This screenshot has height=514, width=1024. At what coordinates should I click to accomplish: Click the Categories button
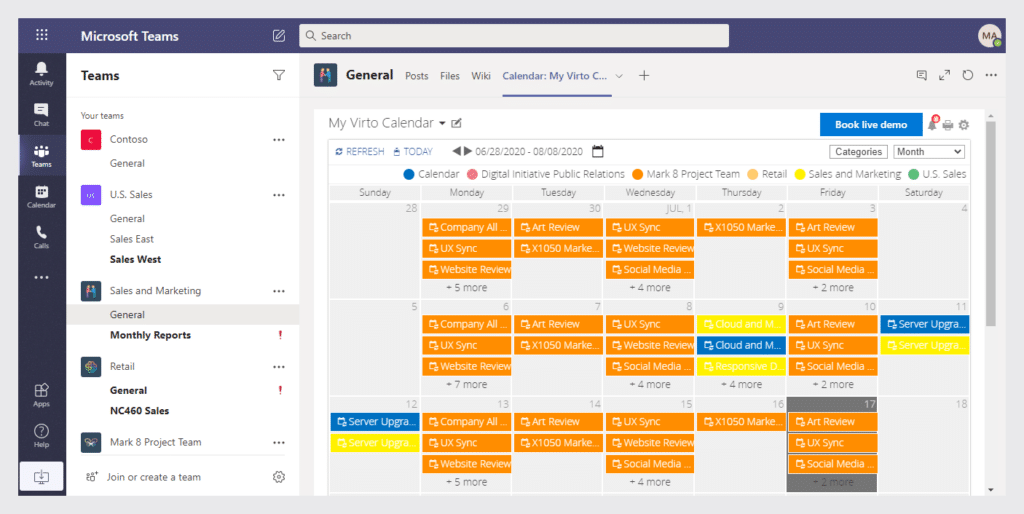click(859, 152)
